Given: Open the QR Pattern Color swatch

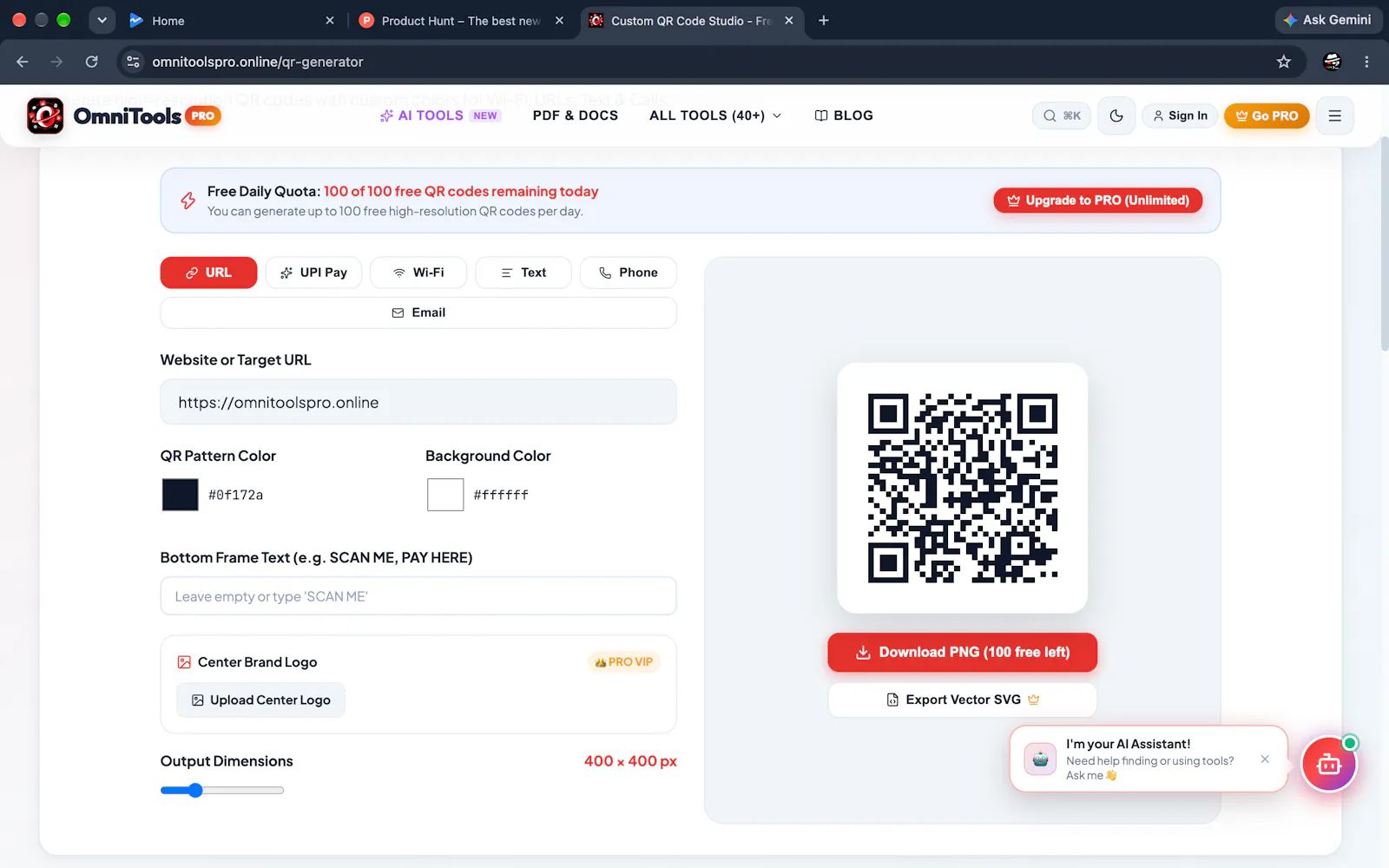Looking at the screenshot, I should 181,495.
